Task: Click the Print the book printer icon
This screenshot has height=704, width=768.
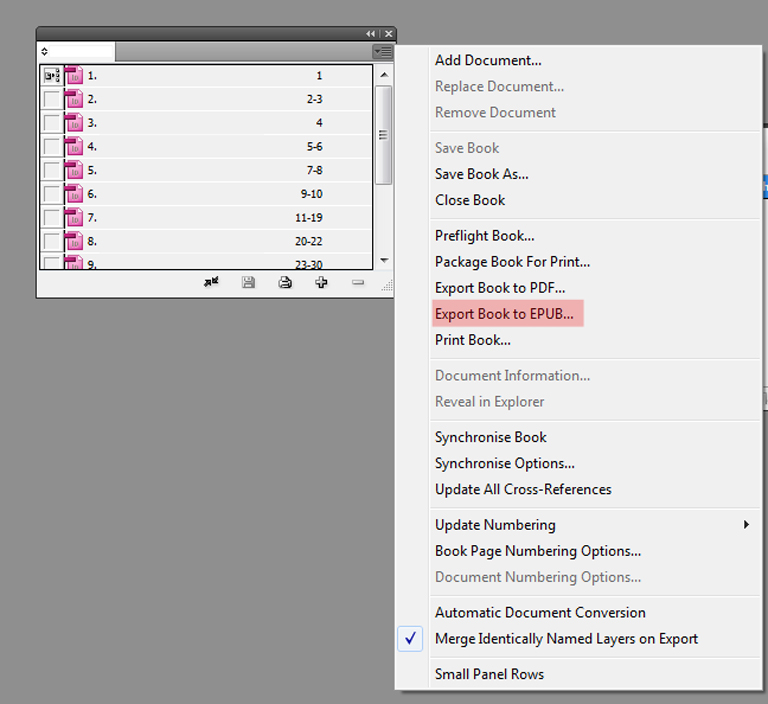Action: tap(285, 282)
